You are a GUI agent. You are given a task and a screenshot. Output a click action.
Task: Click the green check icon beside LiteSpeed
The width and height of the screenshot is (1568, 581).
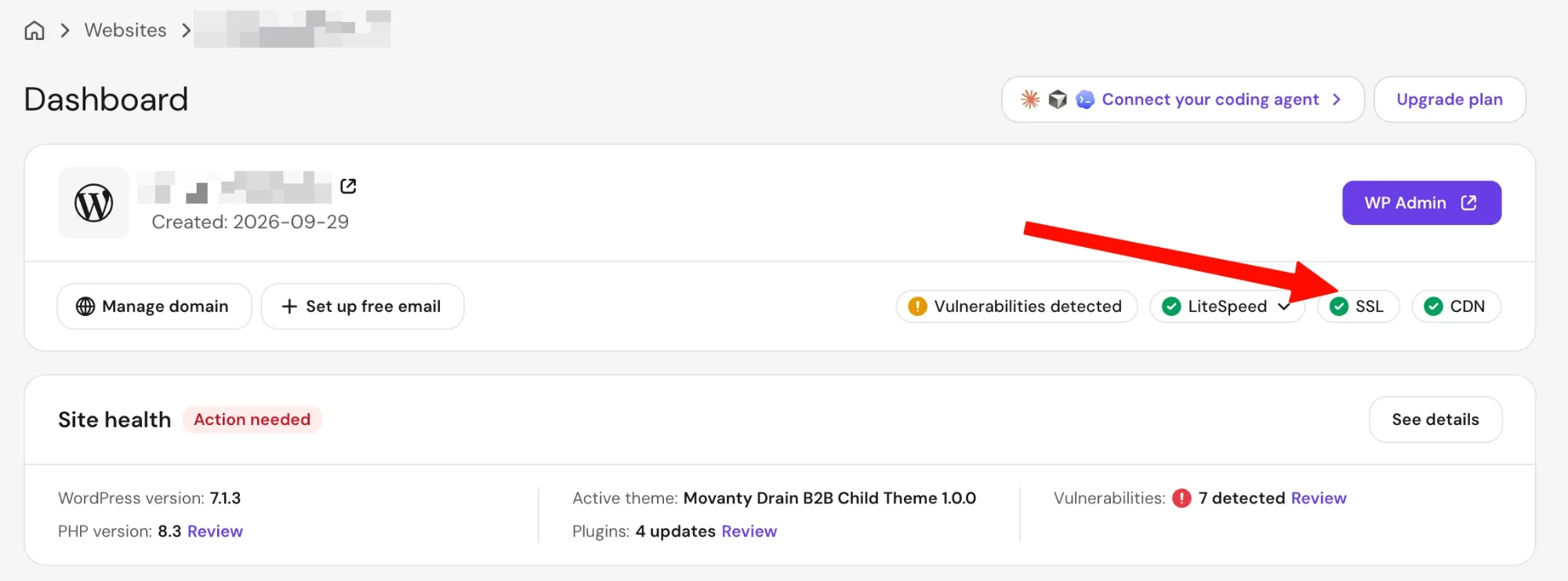point(1171,307)
